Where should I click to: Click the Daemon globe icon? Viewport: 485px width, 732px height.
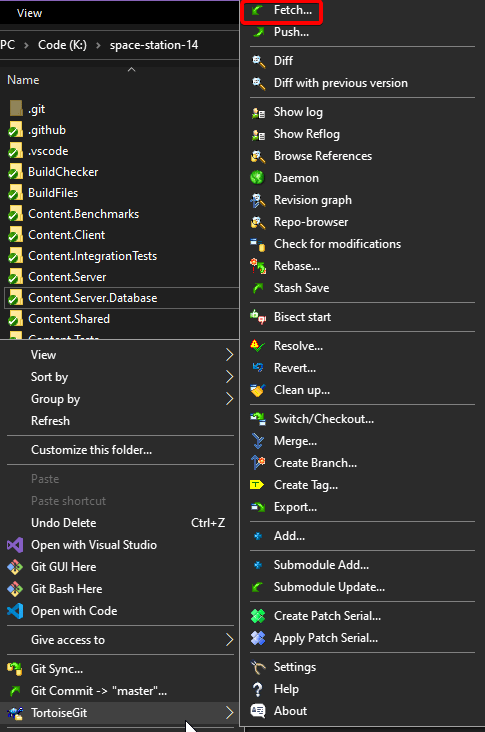[x=257, y=178]
